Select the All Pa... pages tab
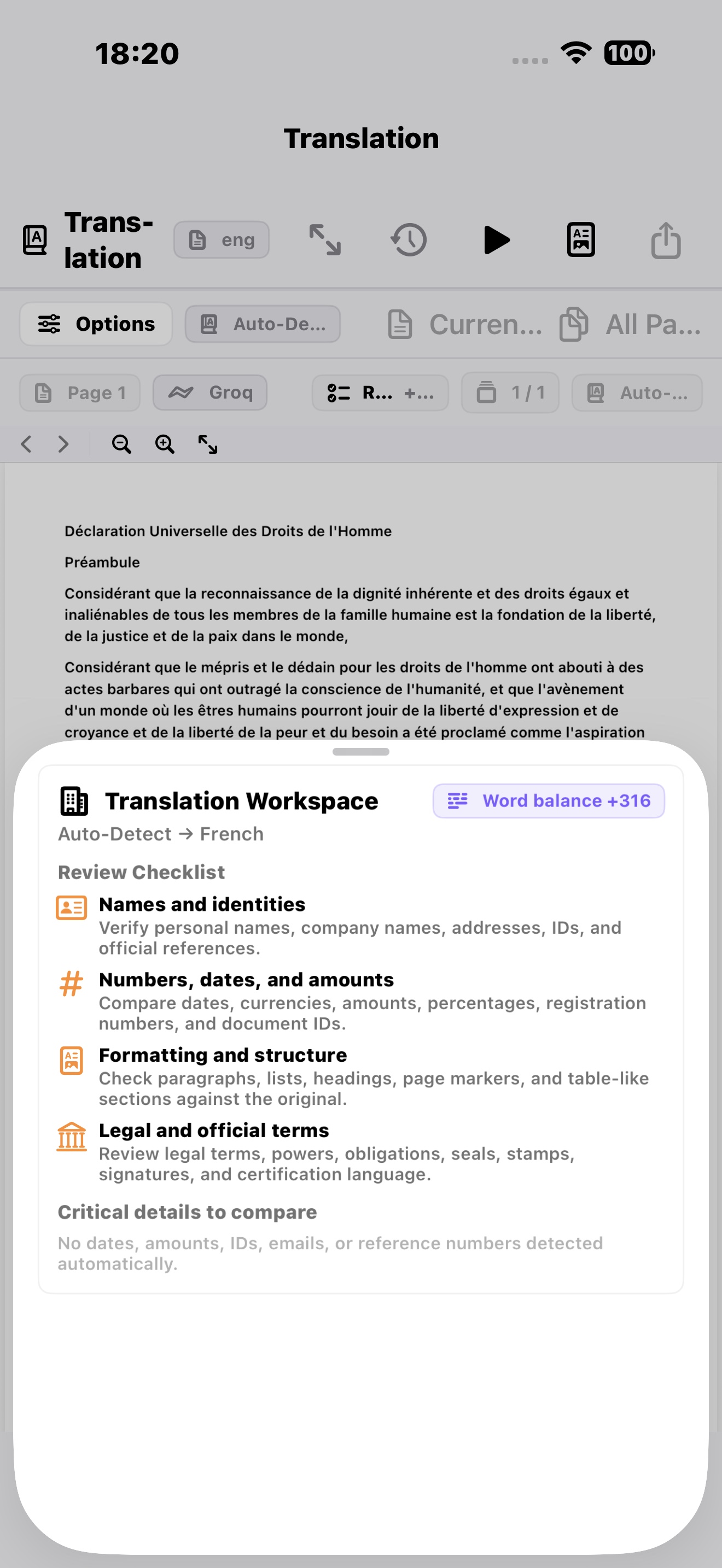 631,324
